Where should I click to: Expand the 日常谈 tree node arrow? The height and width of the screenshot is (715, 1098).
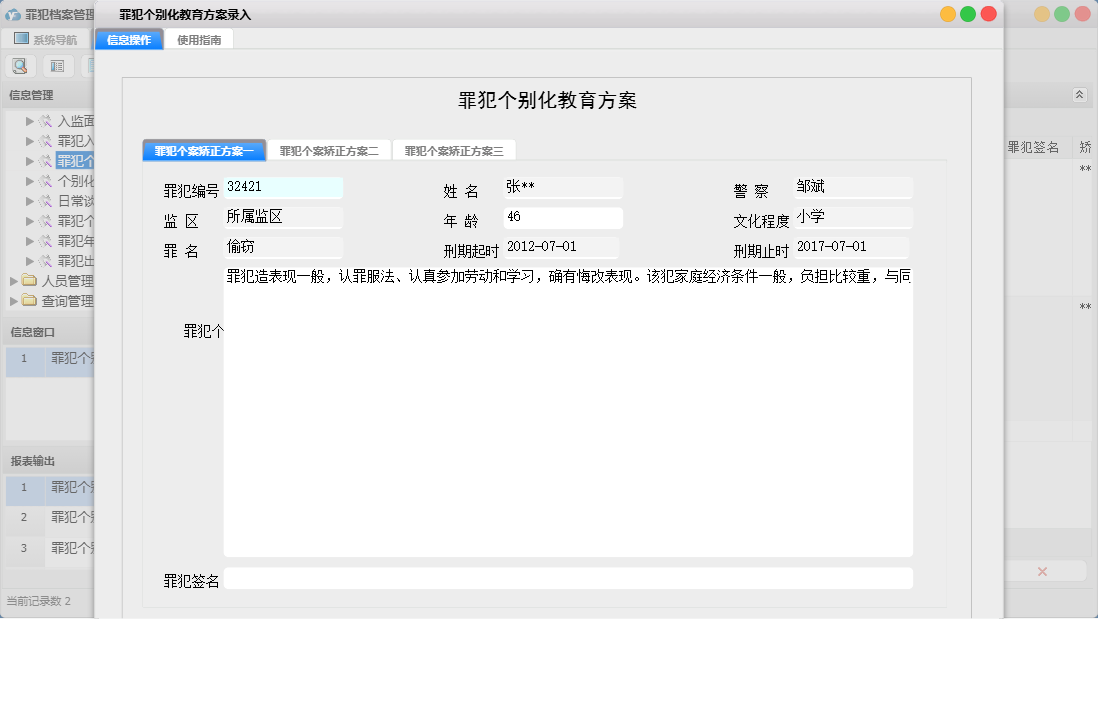tap(31, 200)
